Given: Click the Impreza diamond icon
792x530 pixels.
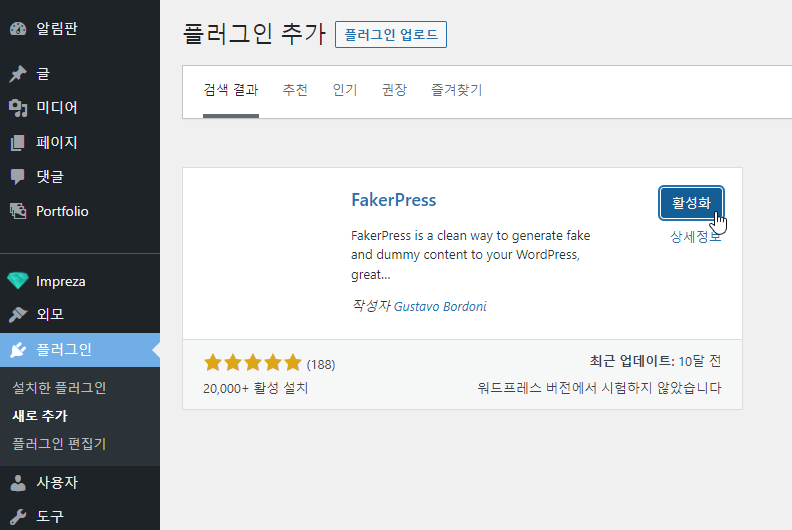Looking at the screenshot, I should (x=18, y=280).
